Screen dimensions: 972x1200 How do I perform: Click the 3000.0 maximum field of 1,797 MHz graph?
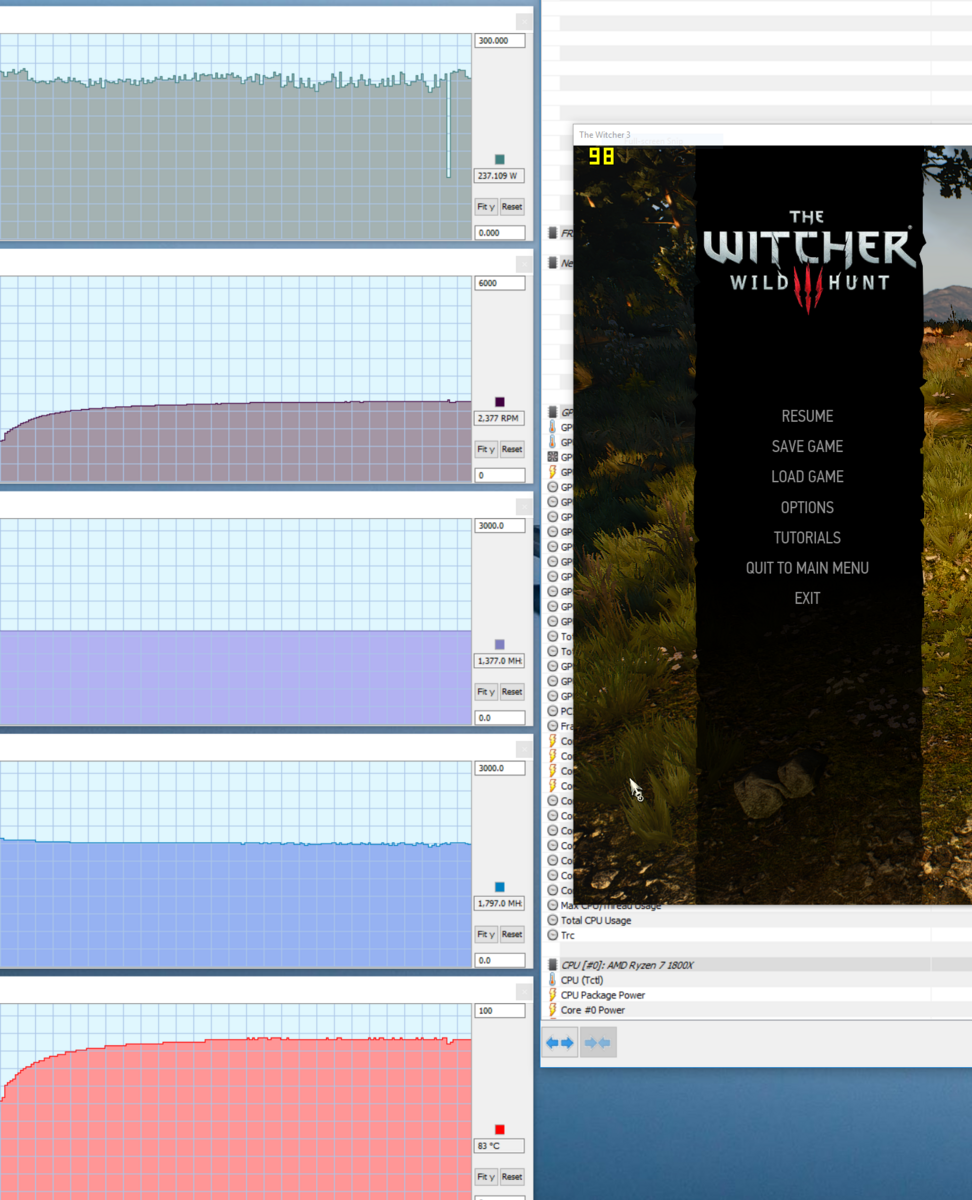(500, 768)
